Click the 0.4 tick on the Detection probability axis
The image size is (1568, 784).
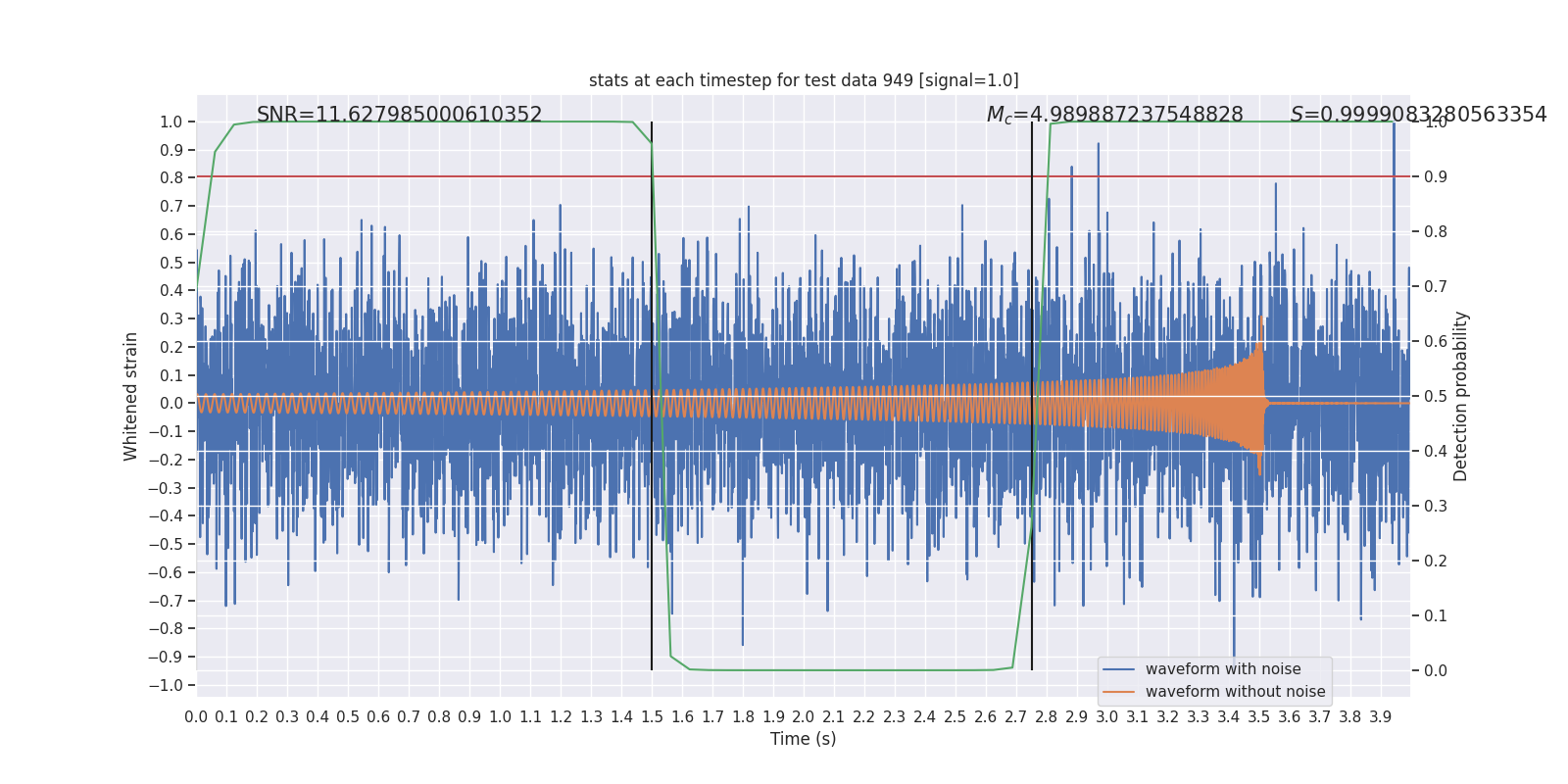pos(1436,452)
